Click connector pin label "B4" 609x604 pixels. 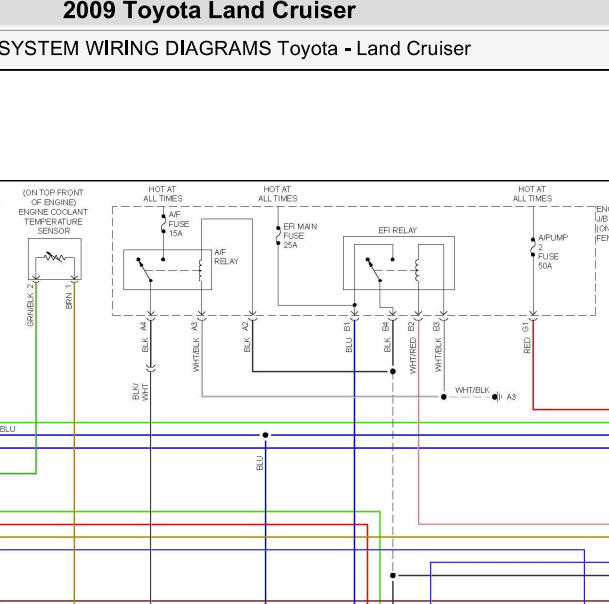pos(385,326)
